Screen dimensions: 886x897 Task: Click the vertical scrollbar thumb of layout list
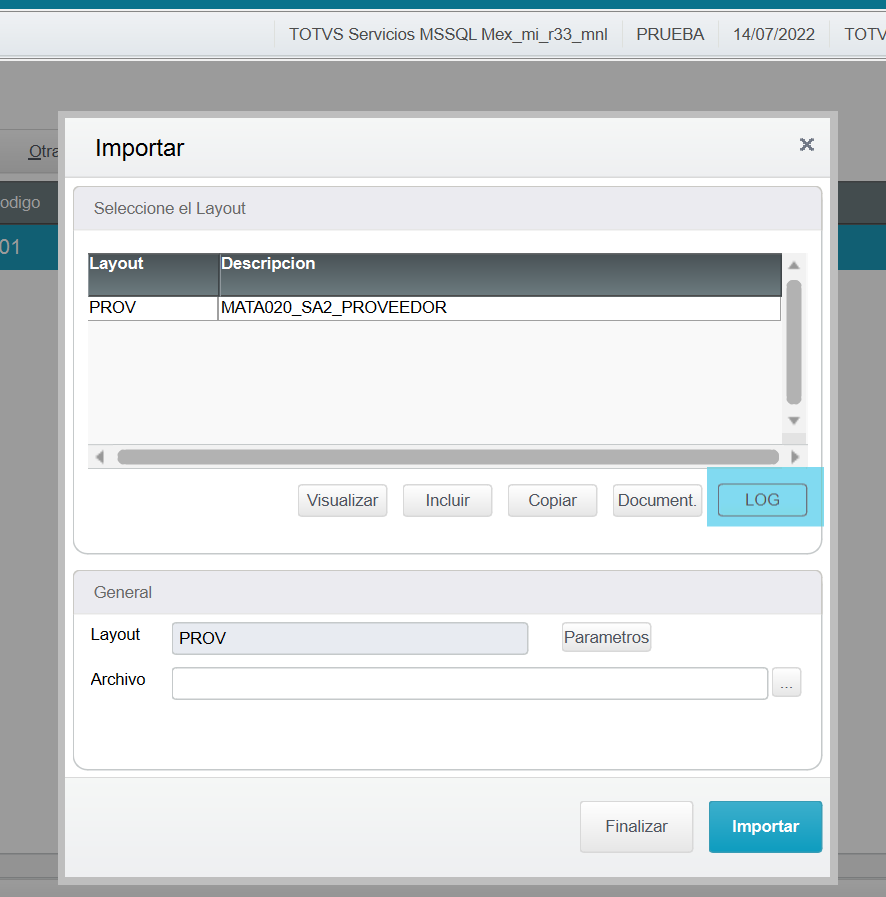[793, 342]
